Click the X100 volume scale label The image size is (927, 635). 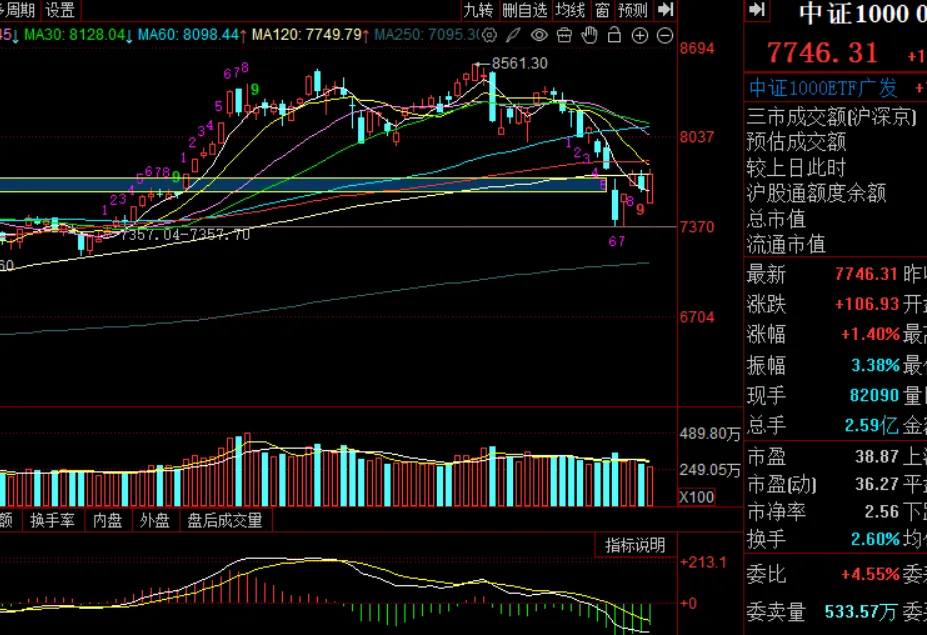click(x=696, y=497)
